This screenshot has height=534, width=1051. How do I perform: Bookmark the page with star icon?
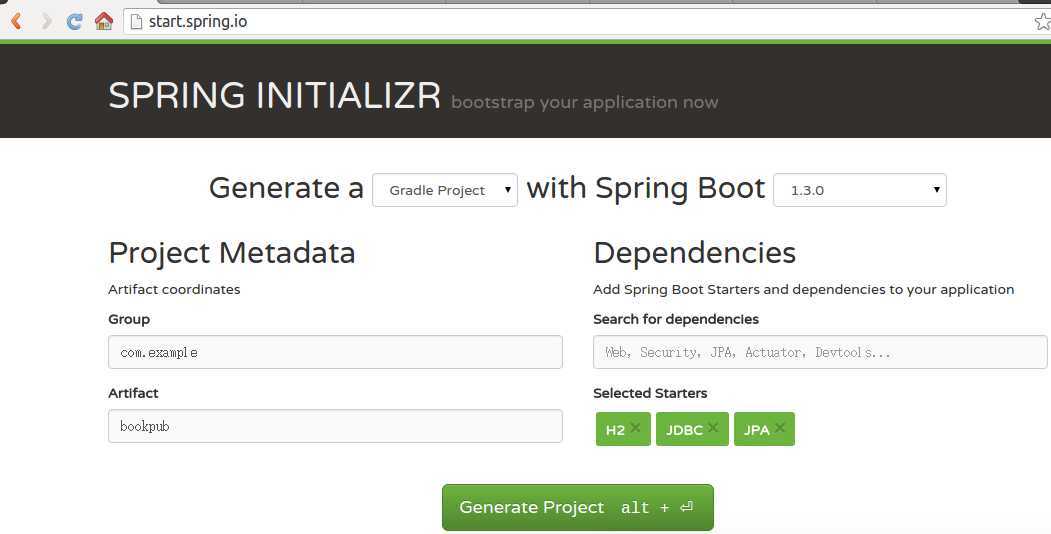1042,21
